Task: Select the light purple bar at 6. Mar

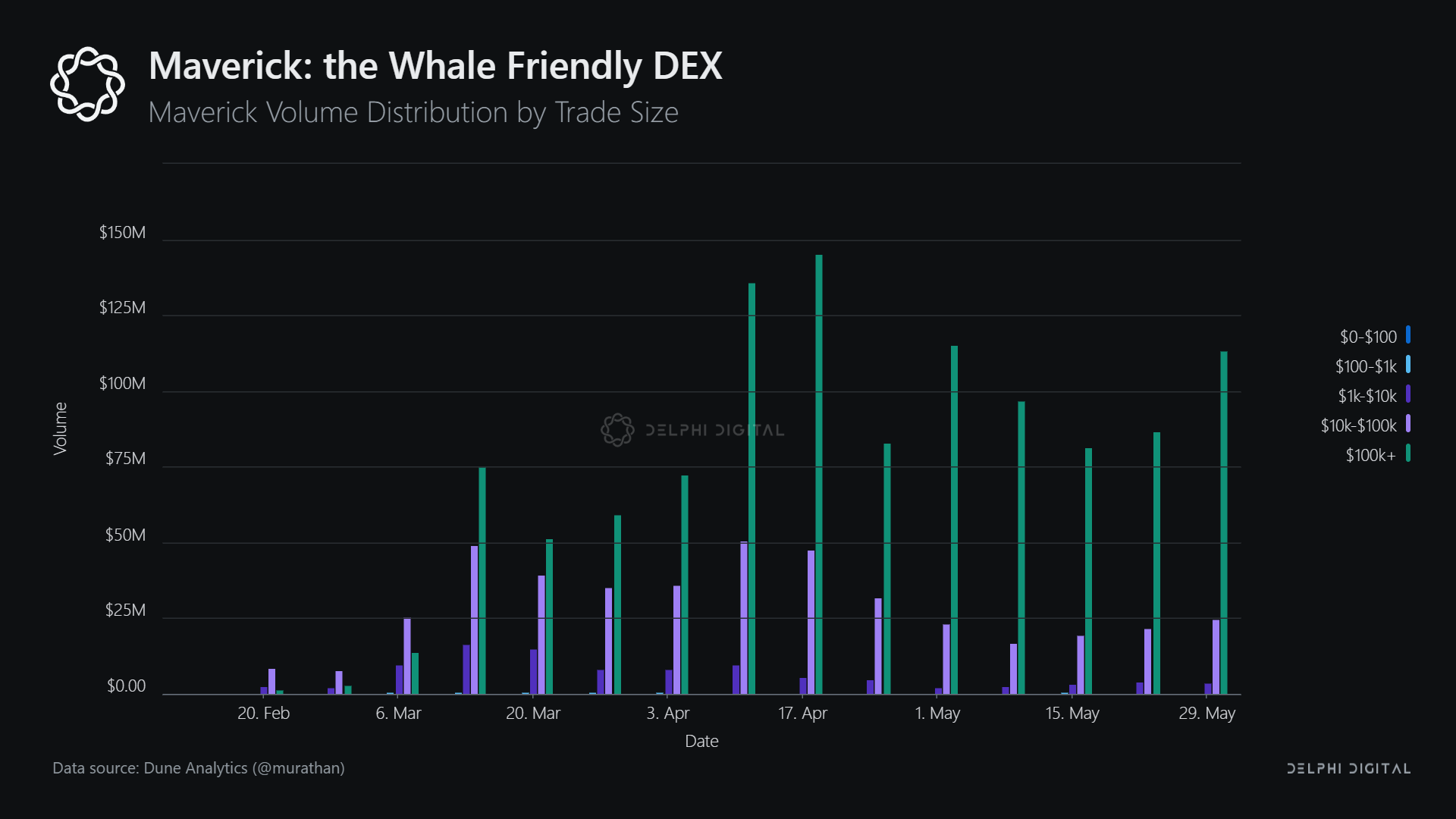Action: [407, 656]
